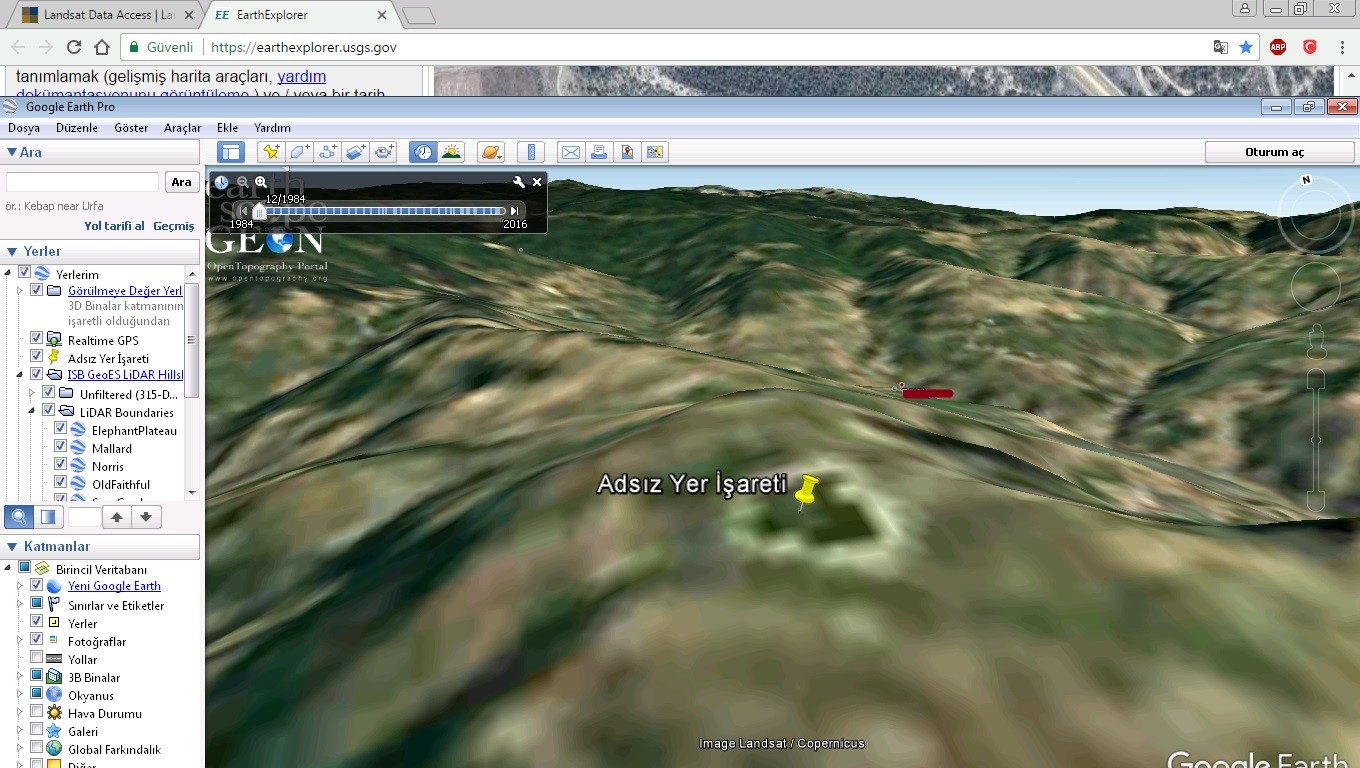Click the Oturum aç button
The image size is (1360, 768).
coord(1279,152)
